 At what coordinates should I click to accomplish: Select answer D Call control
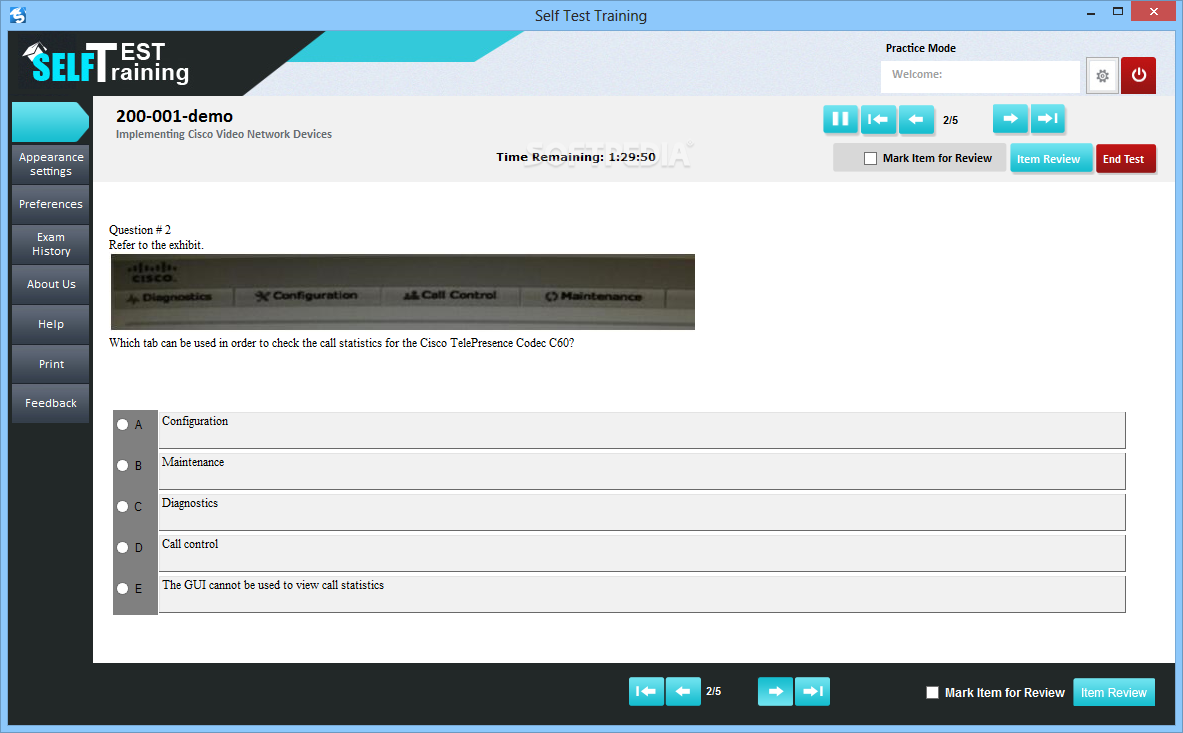(x=122, y=547)
